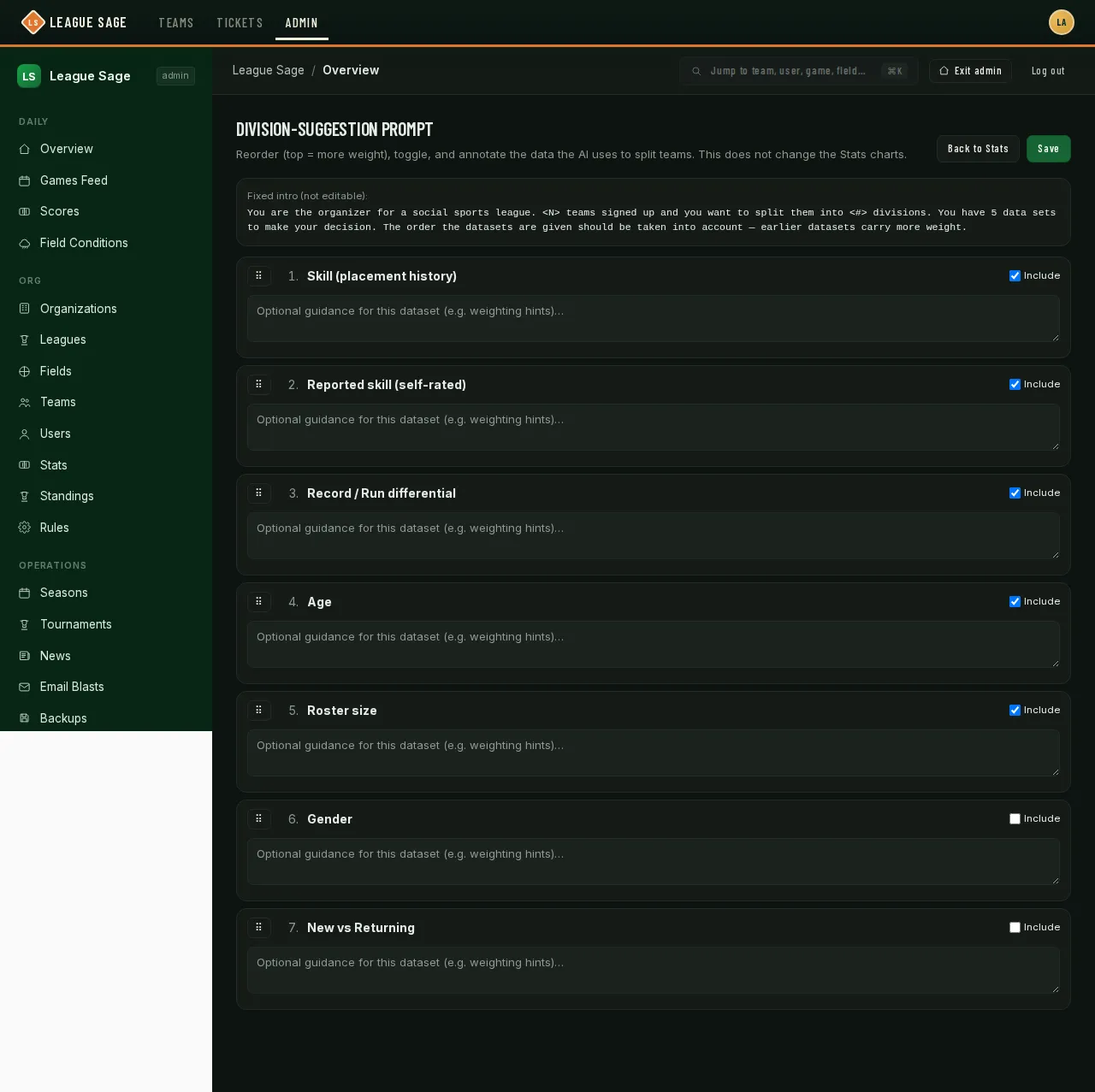Open Standings in the sidebar menu
The height and width of the screenshot is (1092, 1095).
(x=106, y=496)
